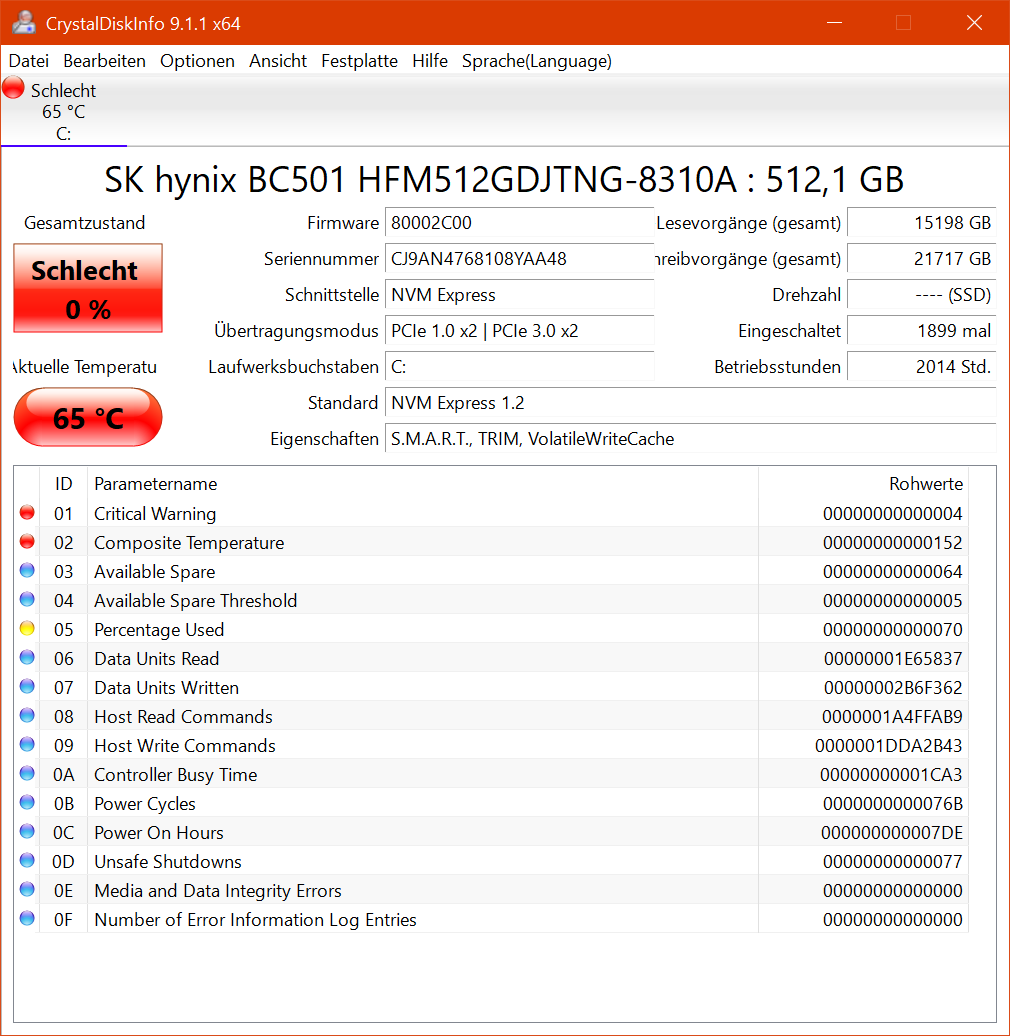Click the blue status dot for Power Cycles
The height and width of the screenshot is (1036, 1010).
point(27,802)
